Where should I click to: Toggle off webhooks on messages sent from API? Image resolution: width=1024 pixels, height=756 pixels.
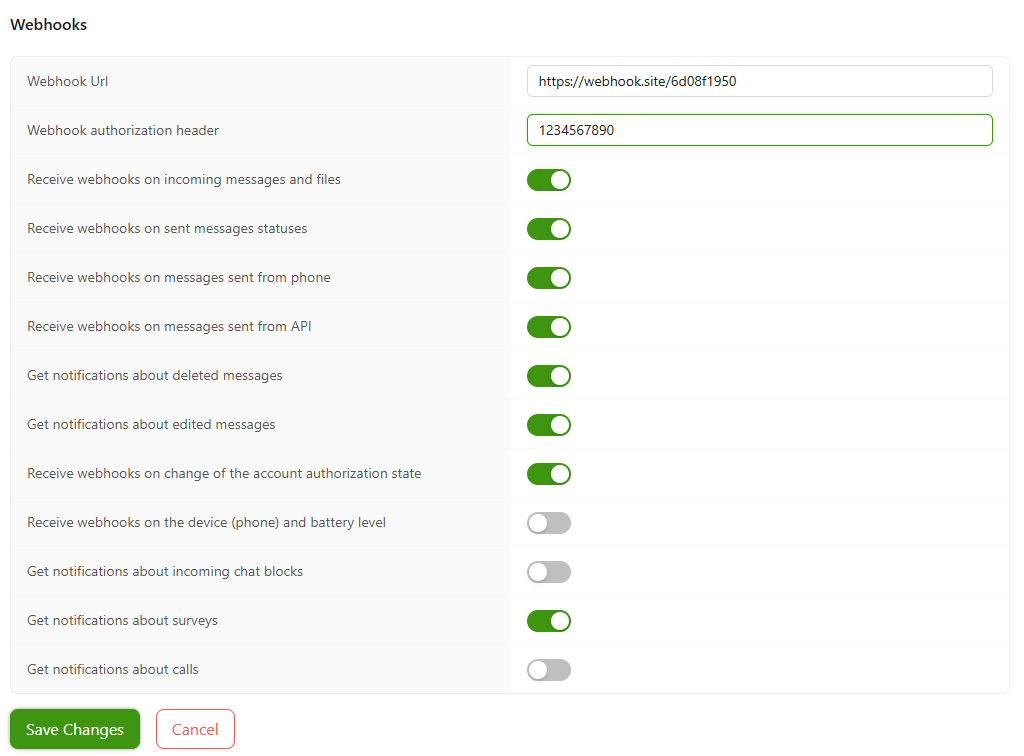tap(548, 327)
